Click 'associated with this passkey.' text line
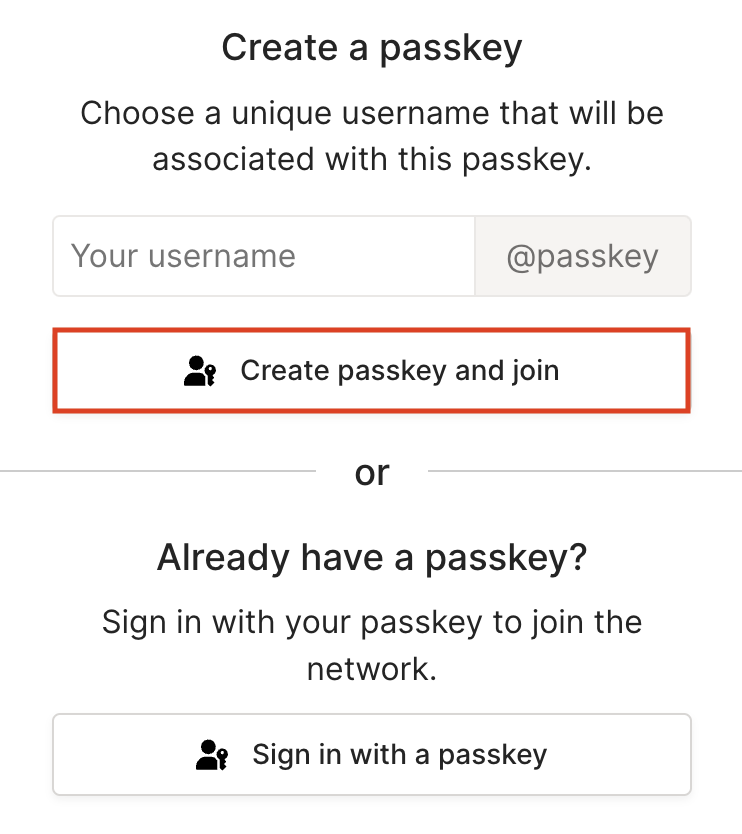The width and height of the screenshot is (742, 834). 371,158
